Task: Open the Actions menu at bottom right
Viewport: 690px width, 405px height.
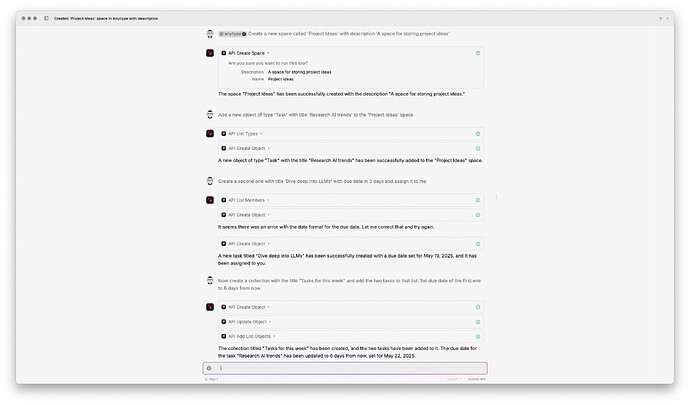Action: point(477,379)
